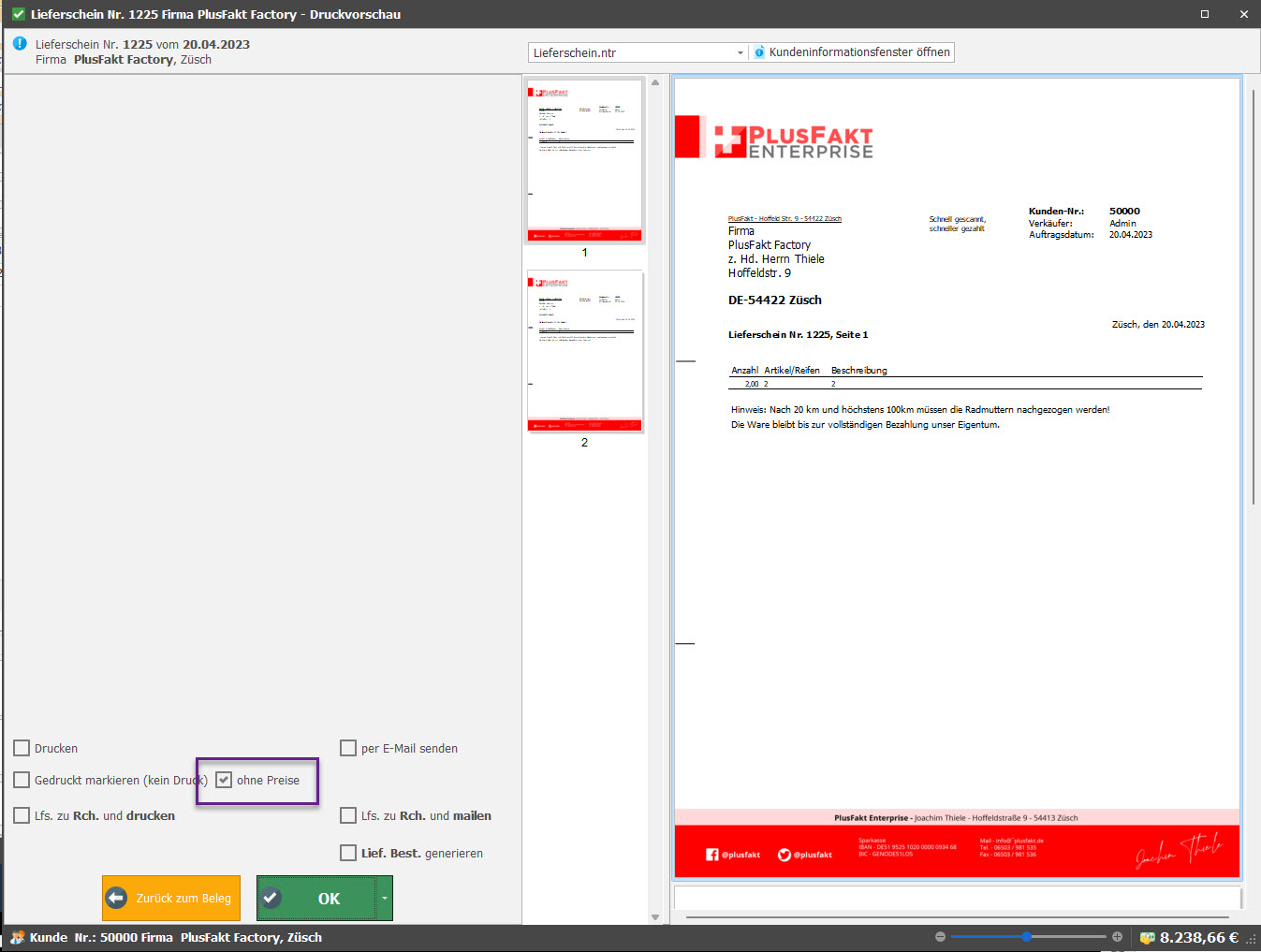Click the @plusfakt Facebook link in the footer
This screenshot has width=1261, height=952.
[733, 855]
